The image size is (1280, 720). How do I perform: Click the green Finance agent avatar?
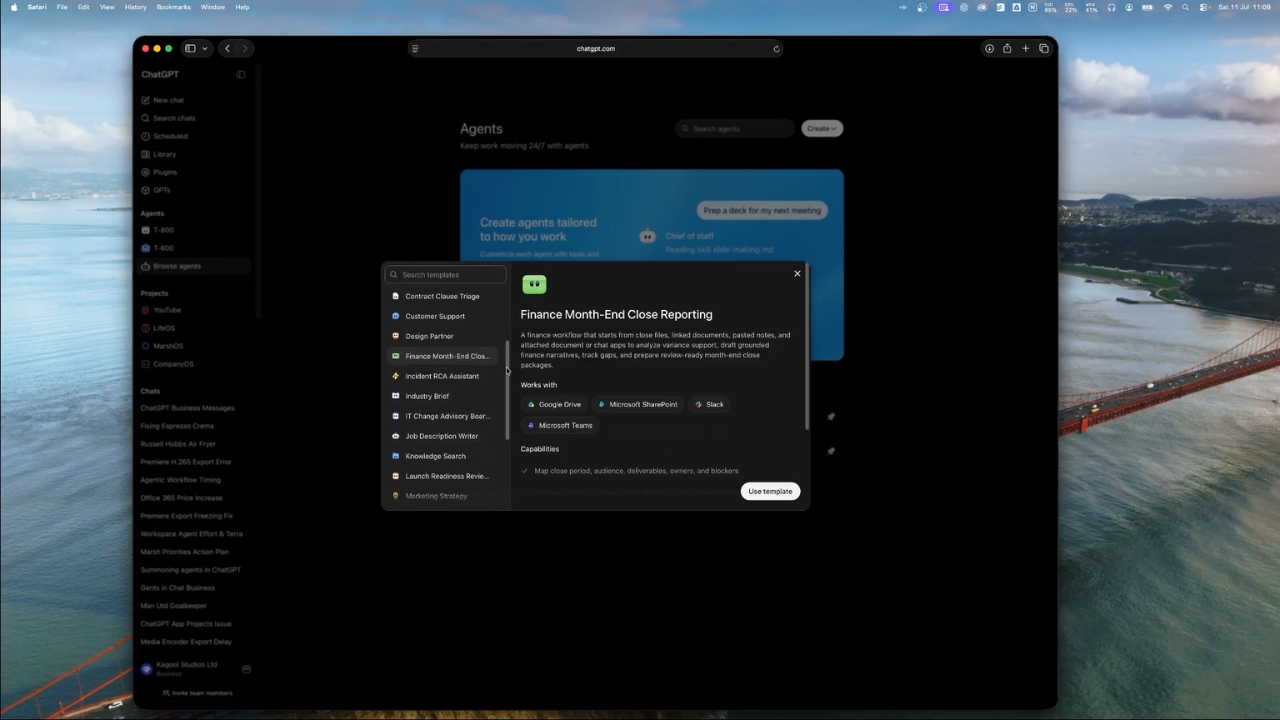tap(534, 285)
